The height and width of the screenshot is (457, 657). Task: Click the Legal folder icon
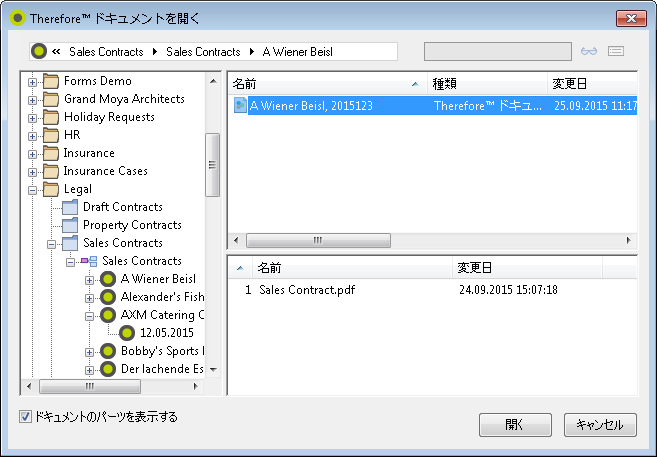click(x=51, y=189)
